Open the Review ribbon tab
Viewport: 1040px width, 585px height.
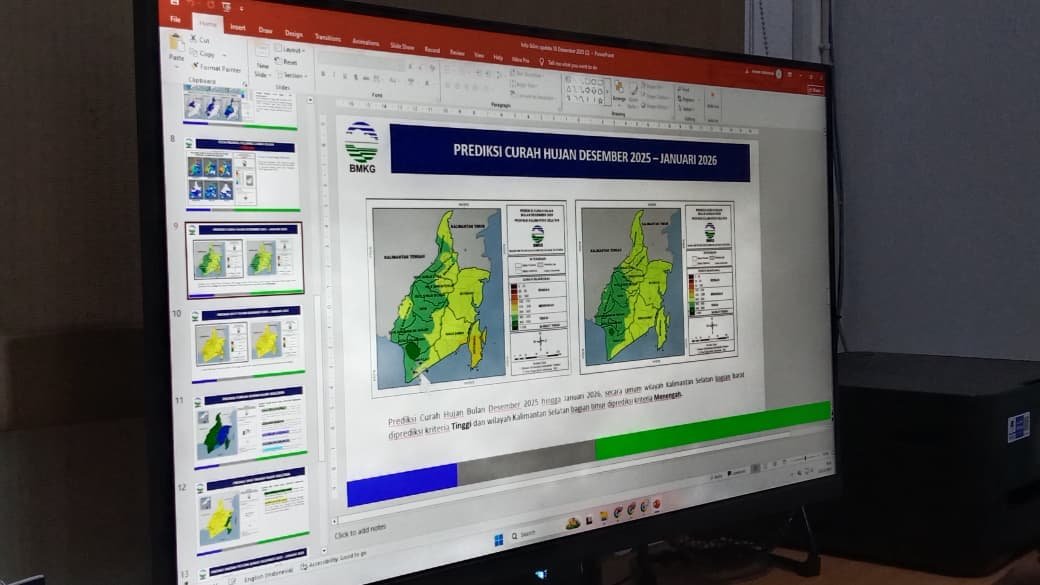coord(457,52)
